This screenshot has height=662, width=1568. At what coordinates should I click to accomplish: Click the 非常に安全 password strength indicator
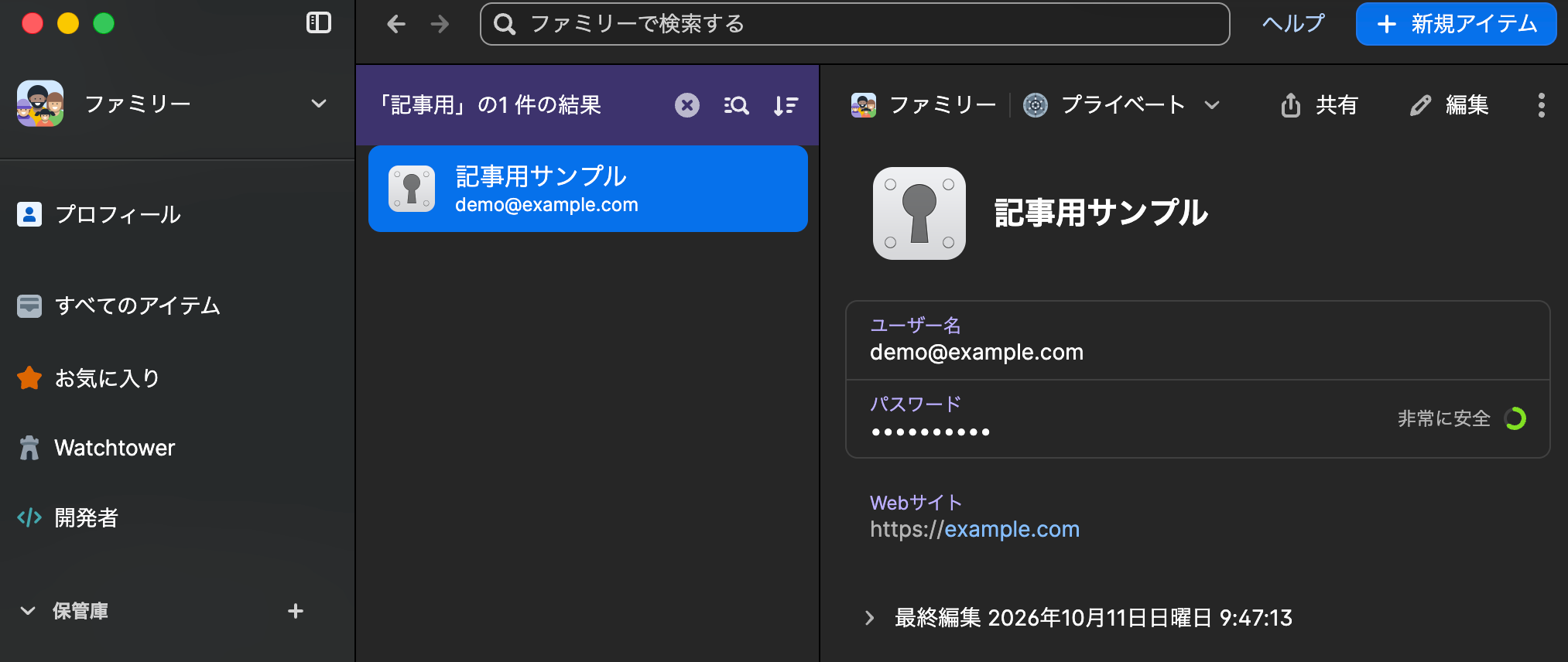pos(1461,418)
